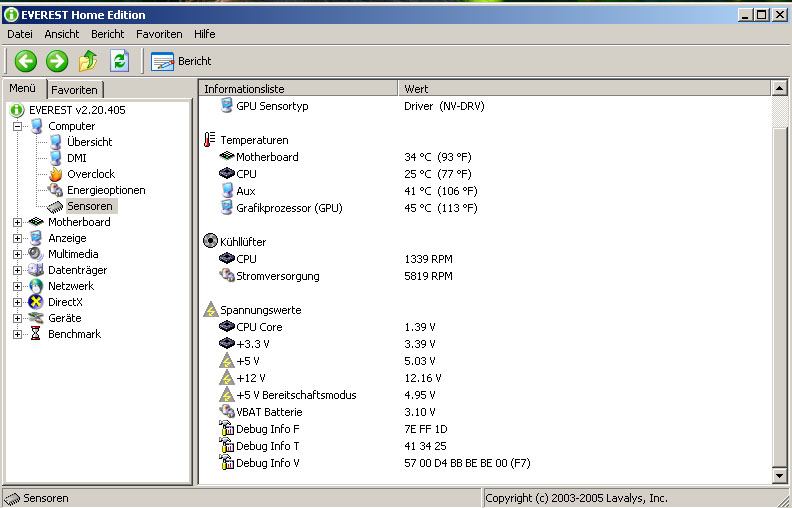Click the Kühllüfter fan icon
Screen dimensions: 792x508
click(x=210, y=241)
